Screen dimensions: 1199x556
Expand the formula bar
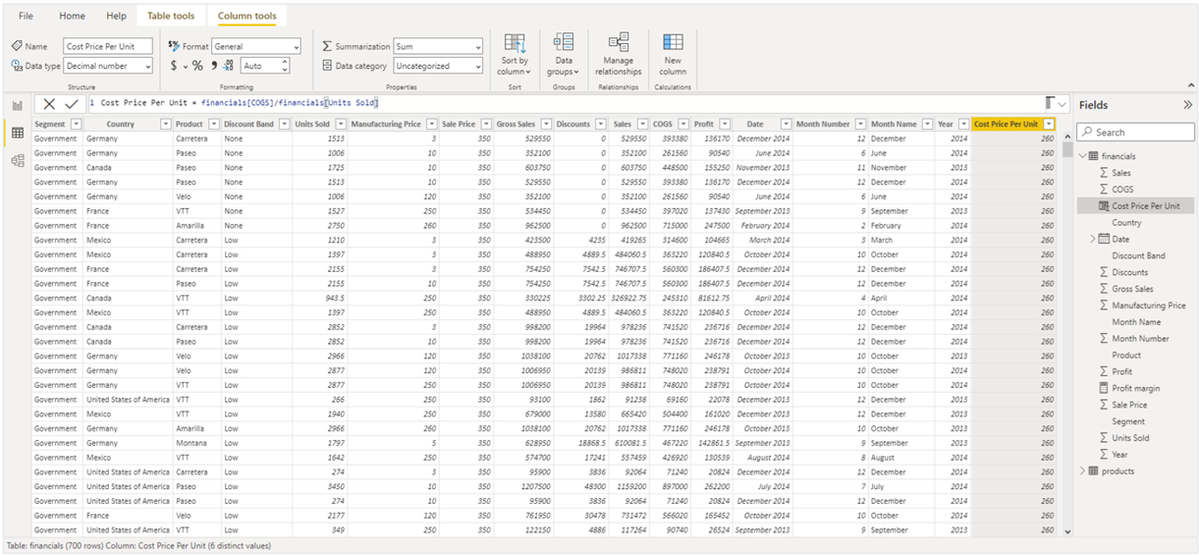tap(1062, 103)
